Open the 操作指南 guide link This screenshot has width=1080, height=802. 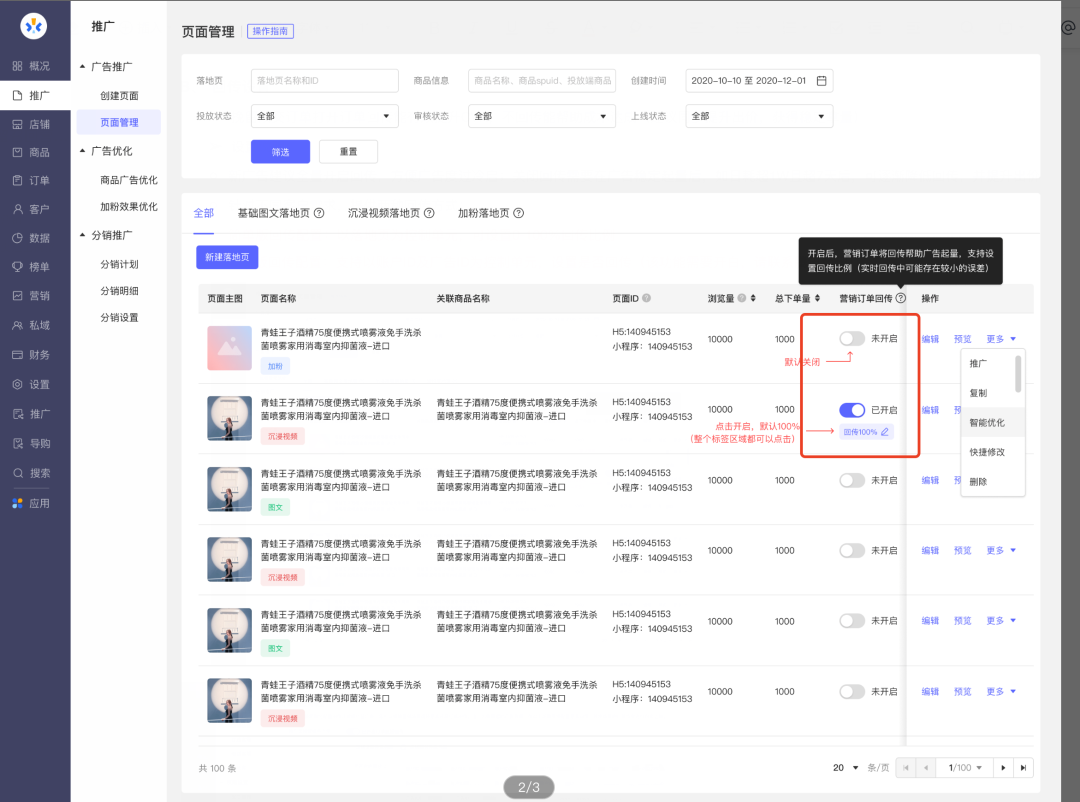pos(270,31)
